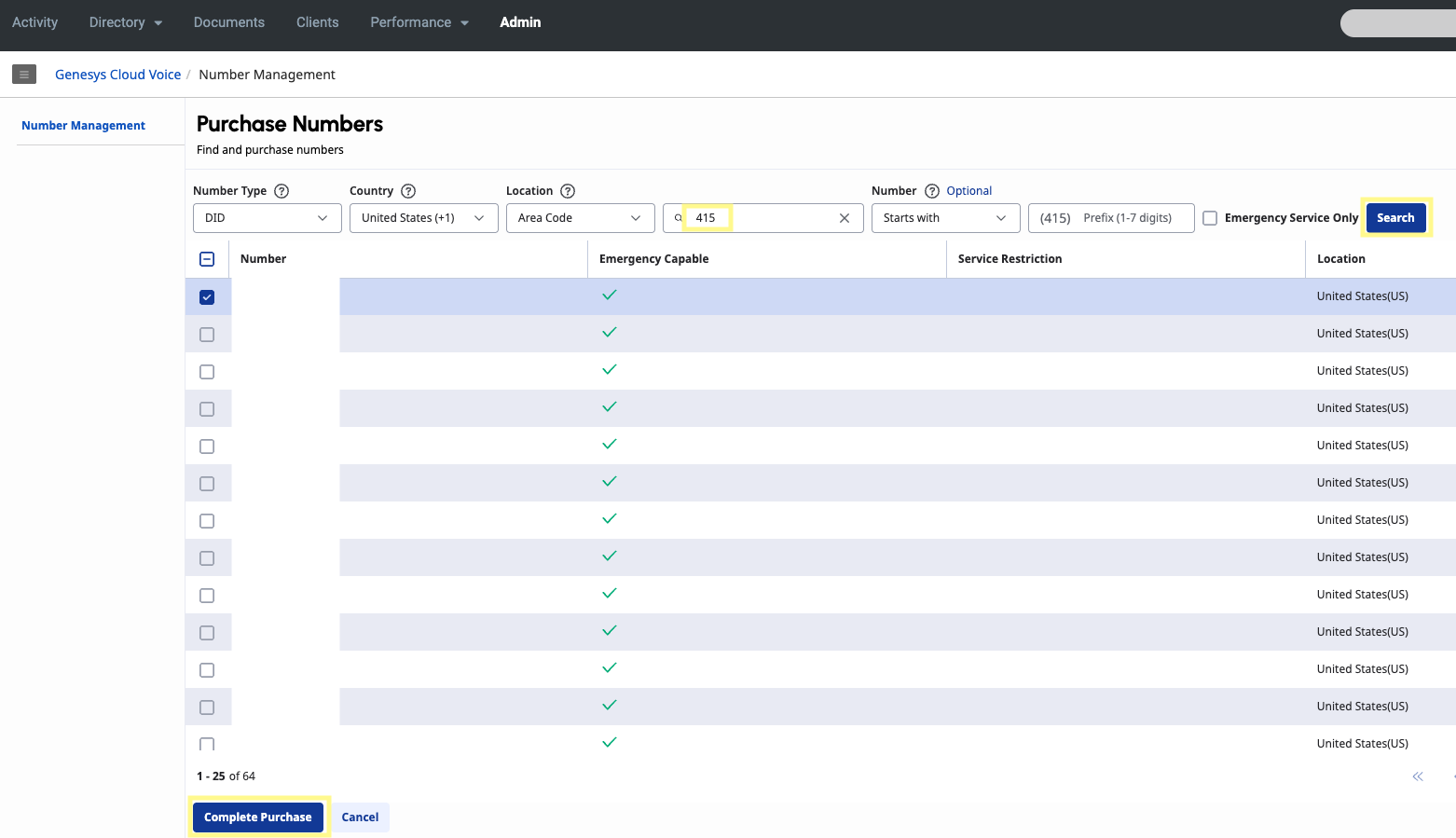Viewport: 1456px width, 838px height.
Task: Open the United States (+1) country dropdown
Action: click(423, 218)
